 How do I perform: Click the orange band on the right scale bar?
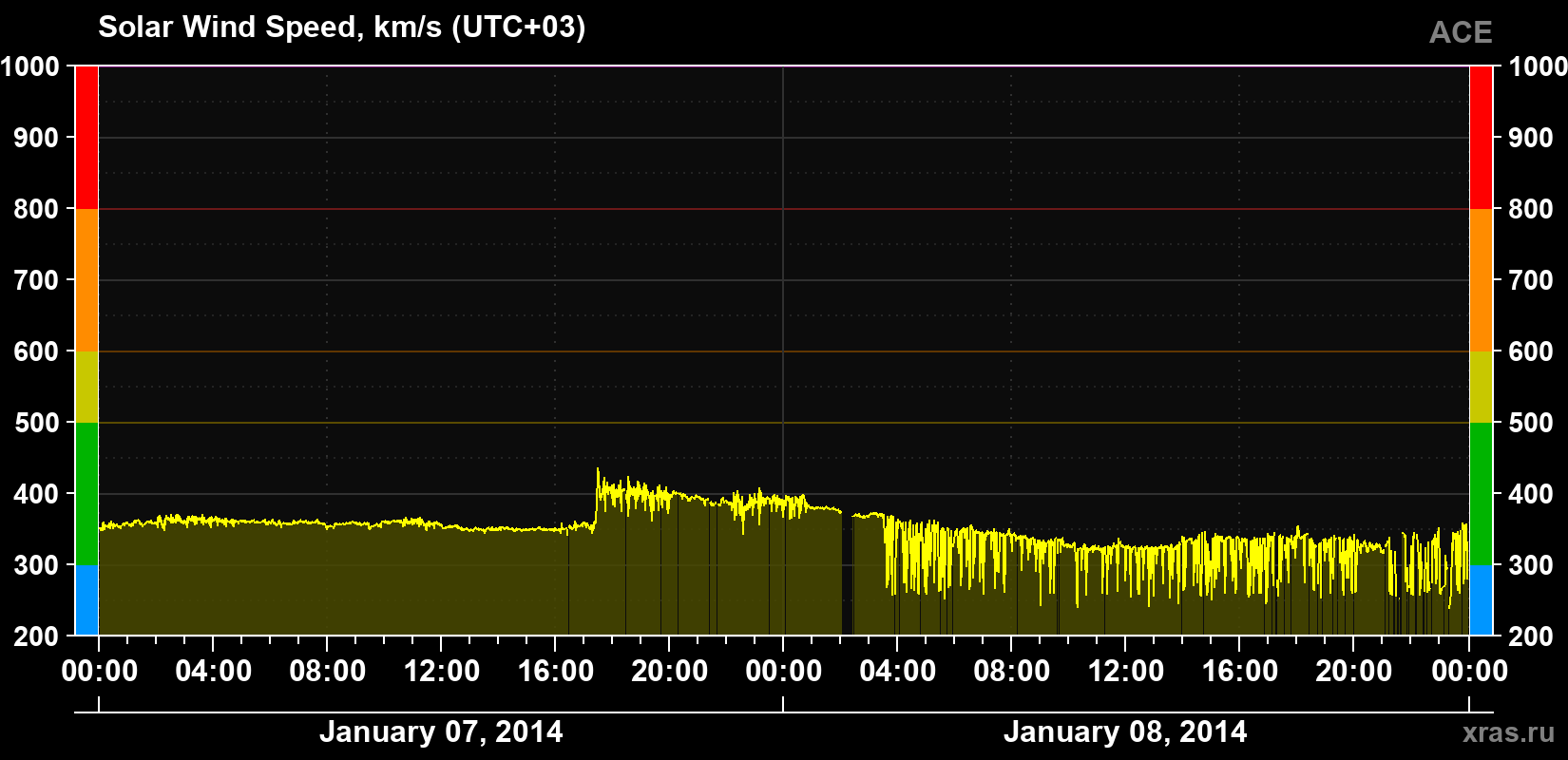tap(1481, 280)
